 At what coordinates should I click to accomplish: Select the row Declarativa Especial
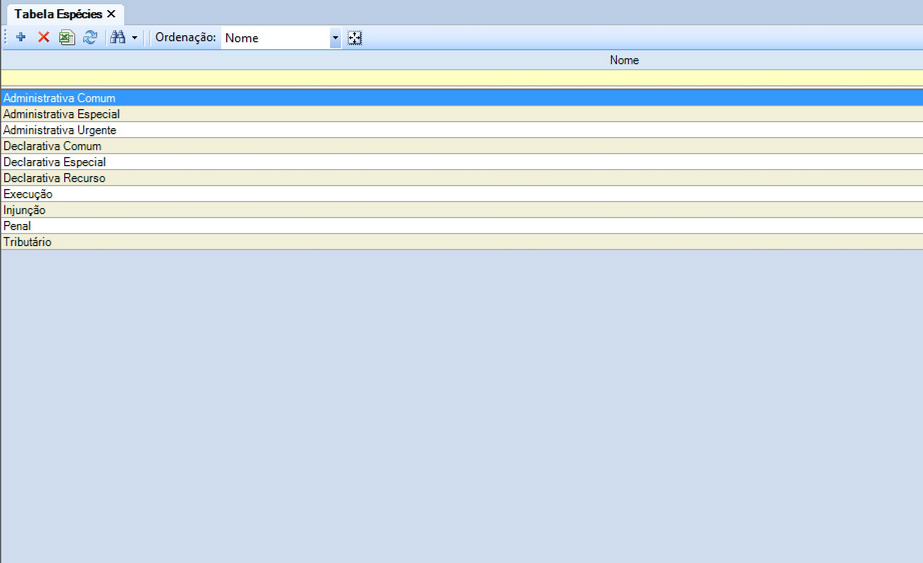tap(462, 162)
